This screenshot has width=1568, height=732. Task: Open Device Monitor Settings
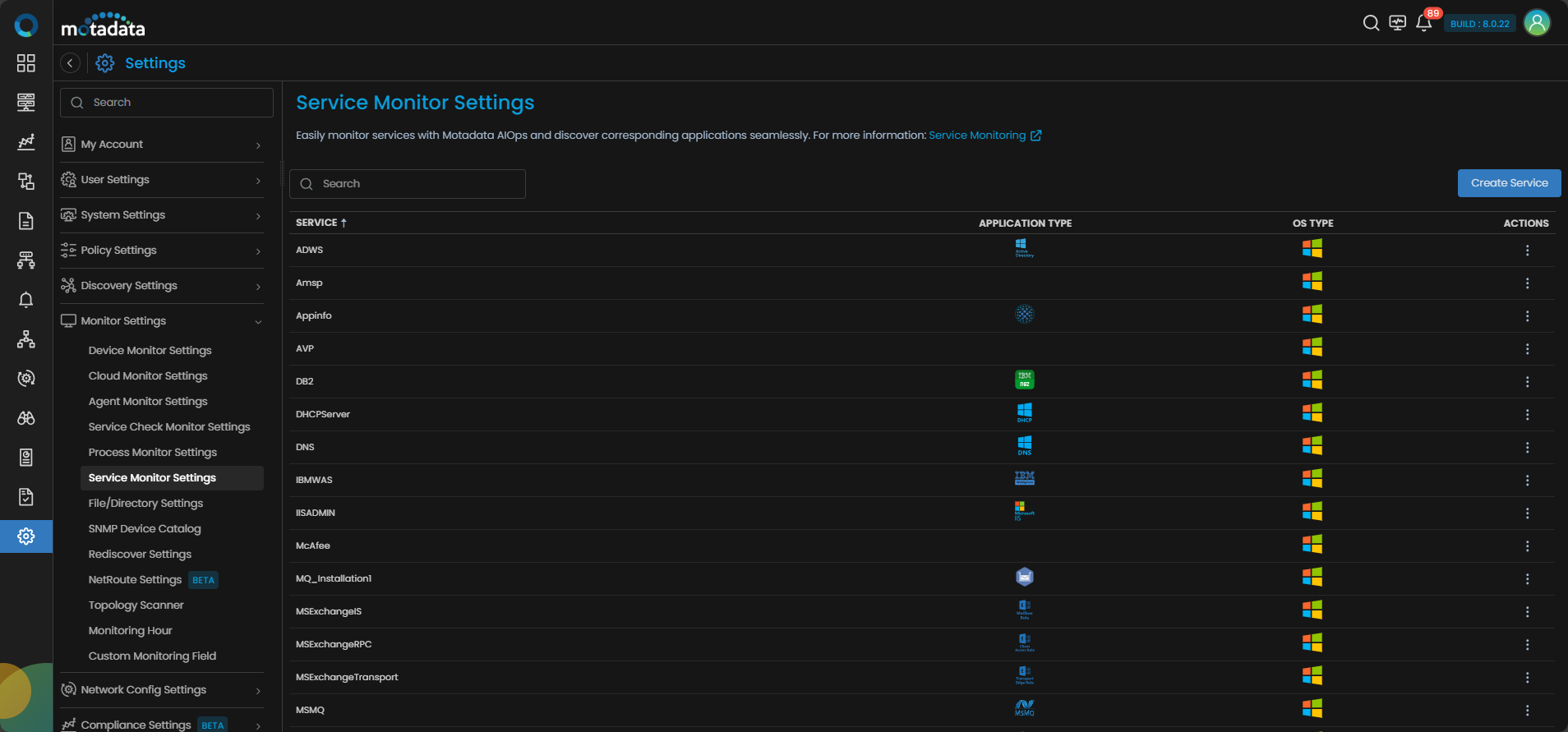[150, 351]
